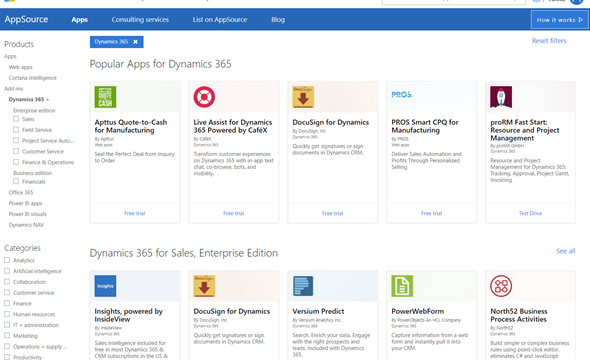Open the Versium Predict icon
The image size is (590, 360).
coord(303,286)
